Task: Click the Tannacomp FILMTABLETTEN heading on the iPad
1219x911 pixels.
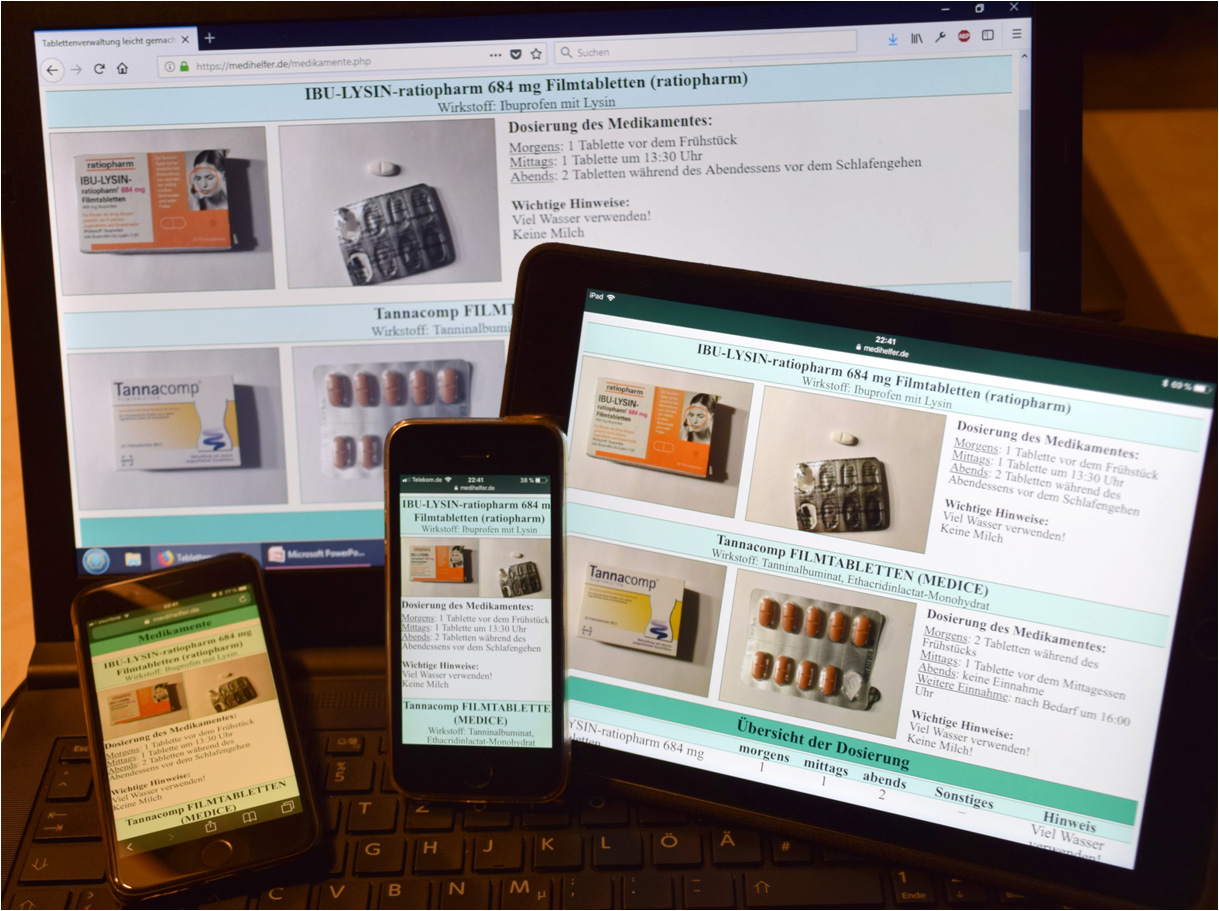Action: [851, 566]
